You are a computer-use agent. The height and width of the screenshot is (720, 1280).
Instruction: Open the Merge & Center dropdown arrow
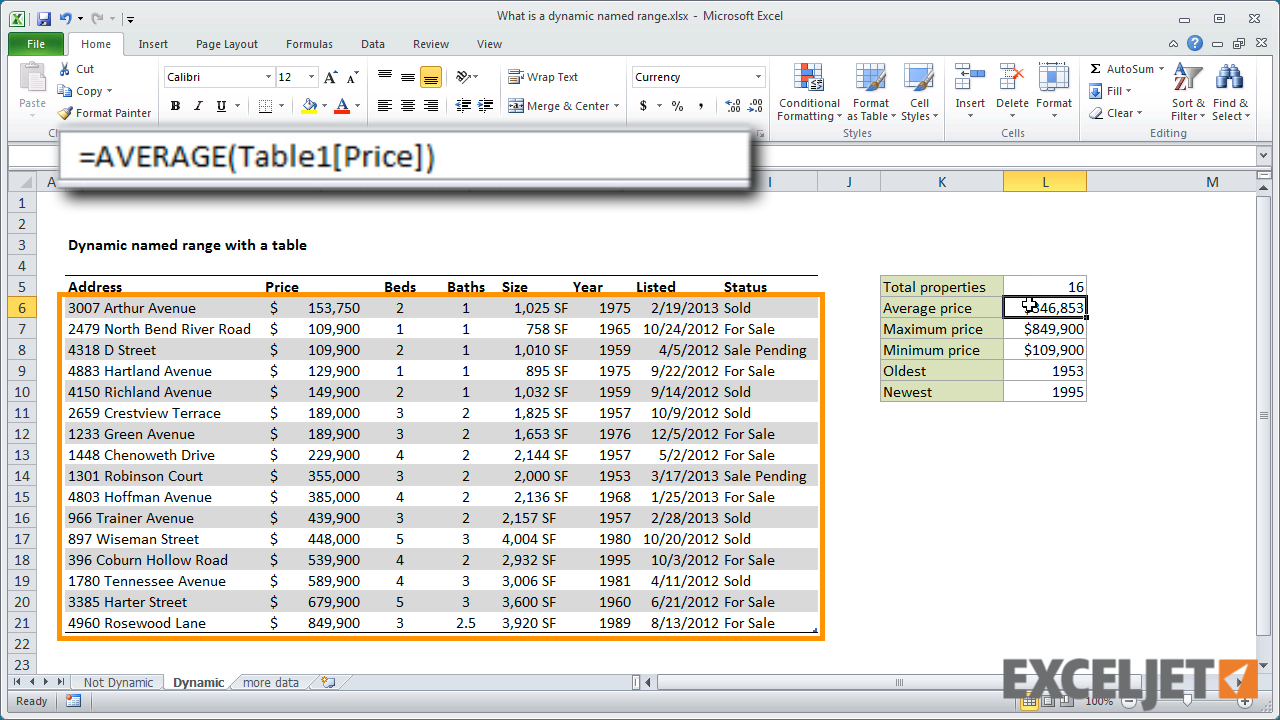[617, 106]
